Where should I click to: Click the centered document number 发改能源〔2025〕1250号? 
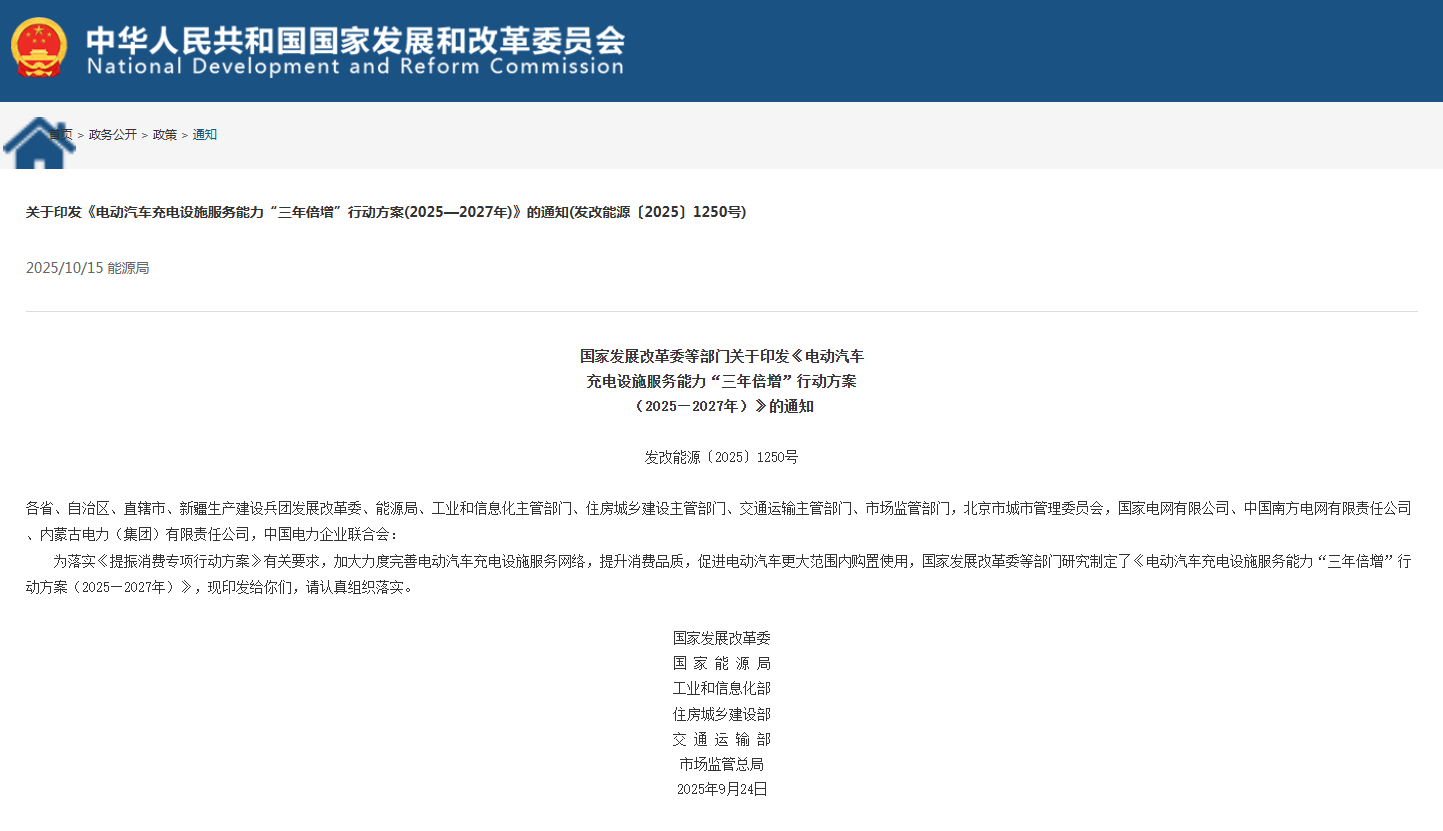pyautogui.click(x=721, y=457)
